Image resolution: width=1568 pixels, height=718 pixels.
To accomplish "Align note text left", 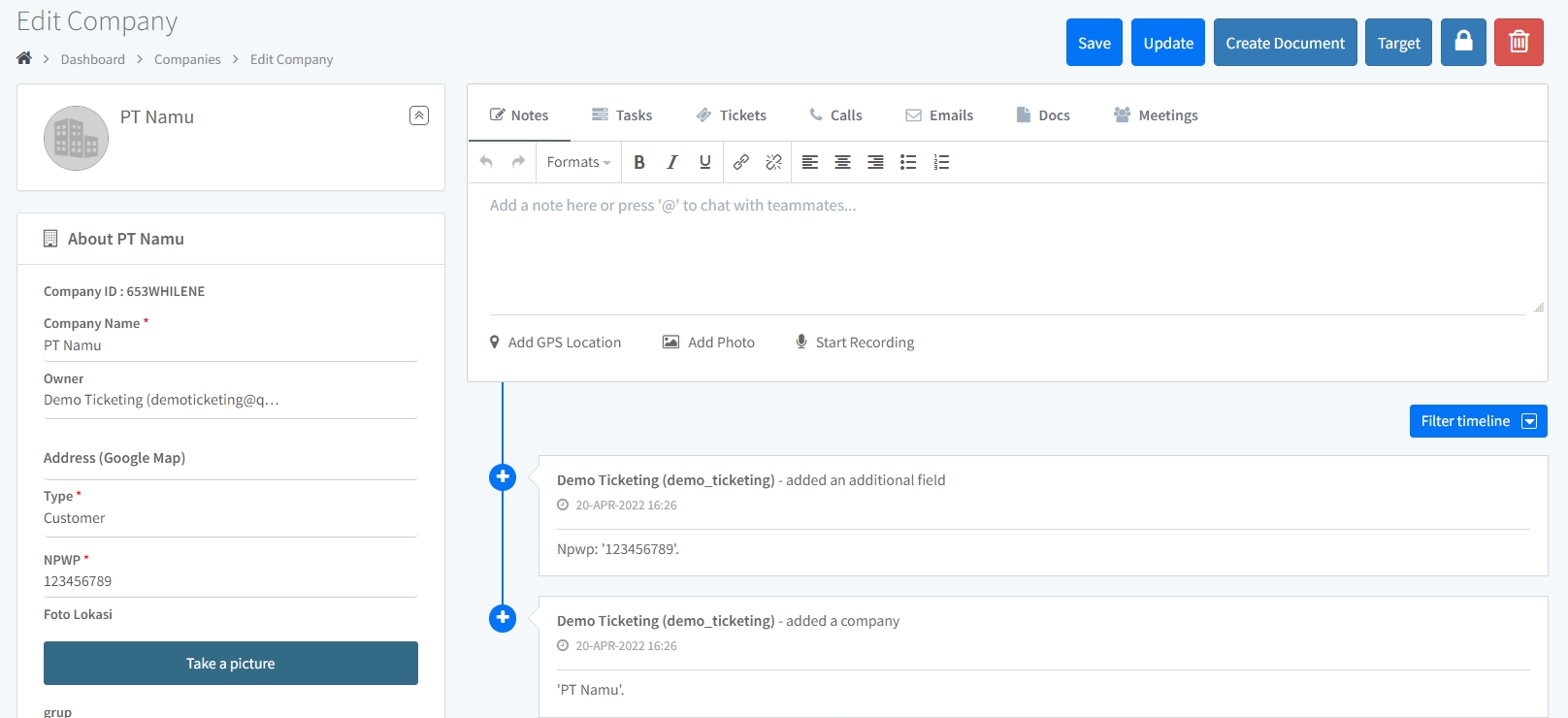I will pyautogui.click(x=810, y=162).
